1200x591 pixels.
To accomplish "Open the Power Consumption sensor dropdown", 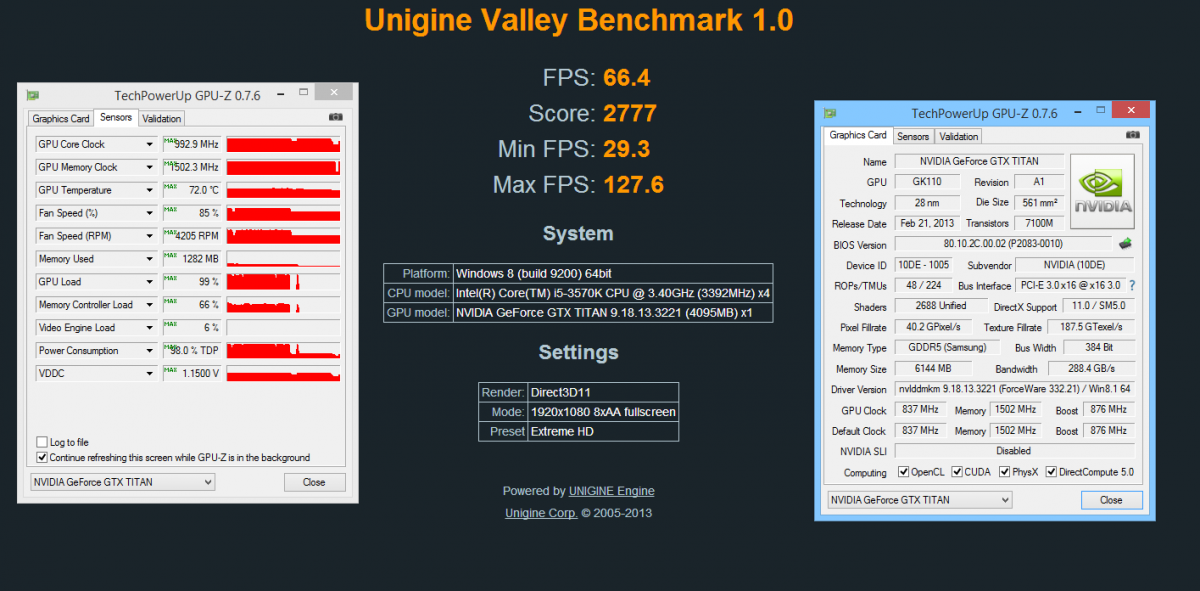I will [x=150, y=351].
